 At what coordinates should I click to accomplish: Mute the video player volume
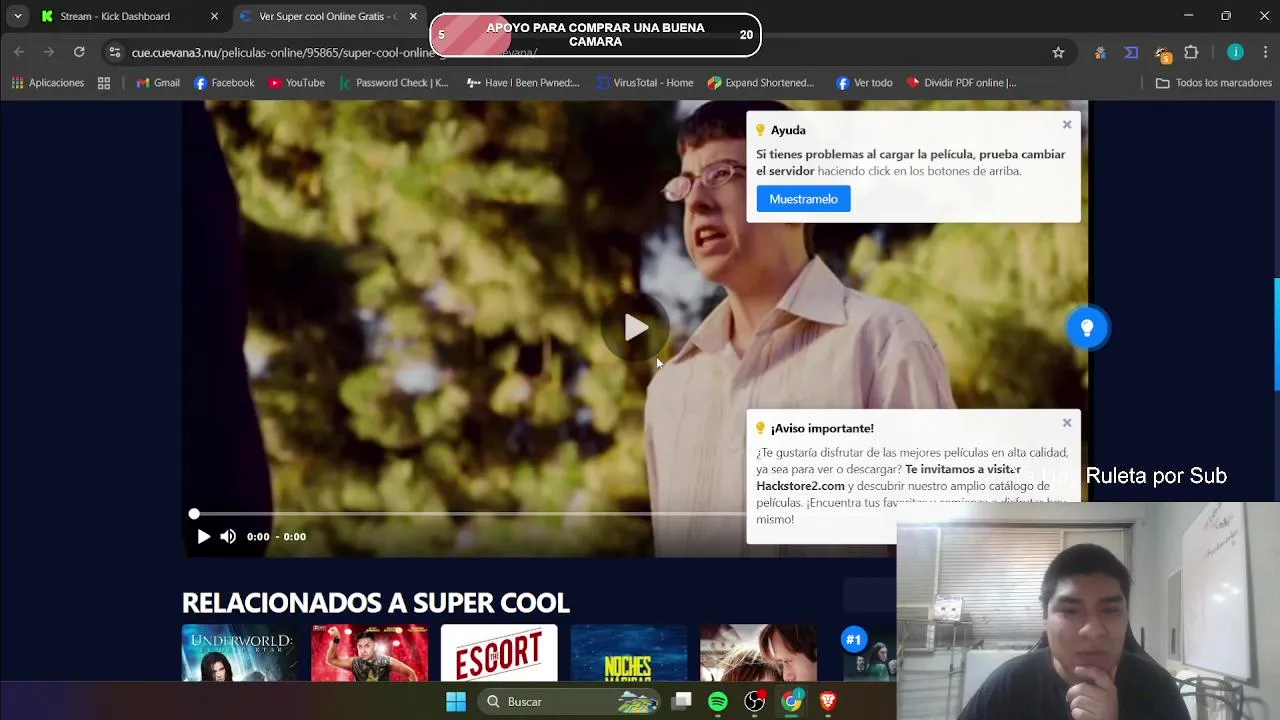coord(228,537)
